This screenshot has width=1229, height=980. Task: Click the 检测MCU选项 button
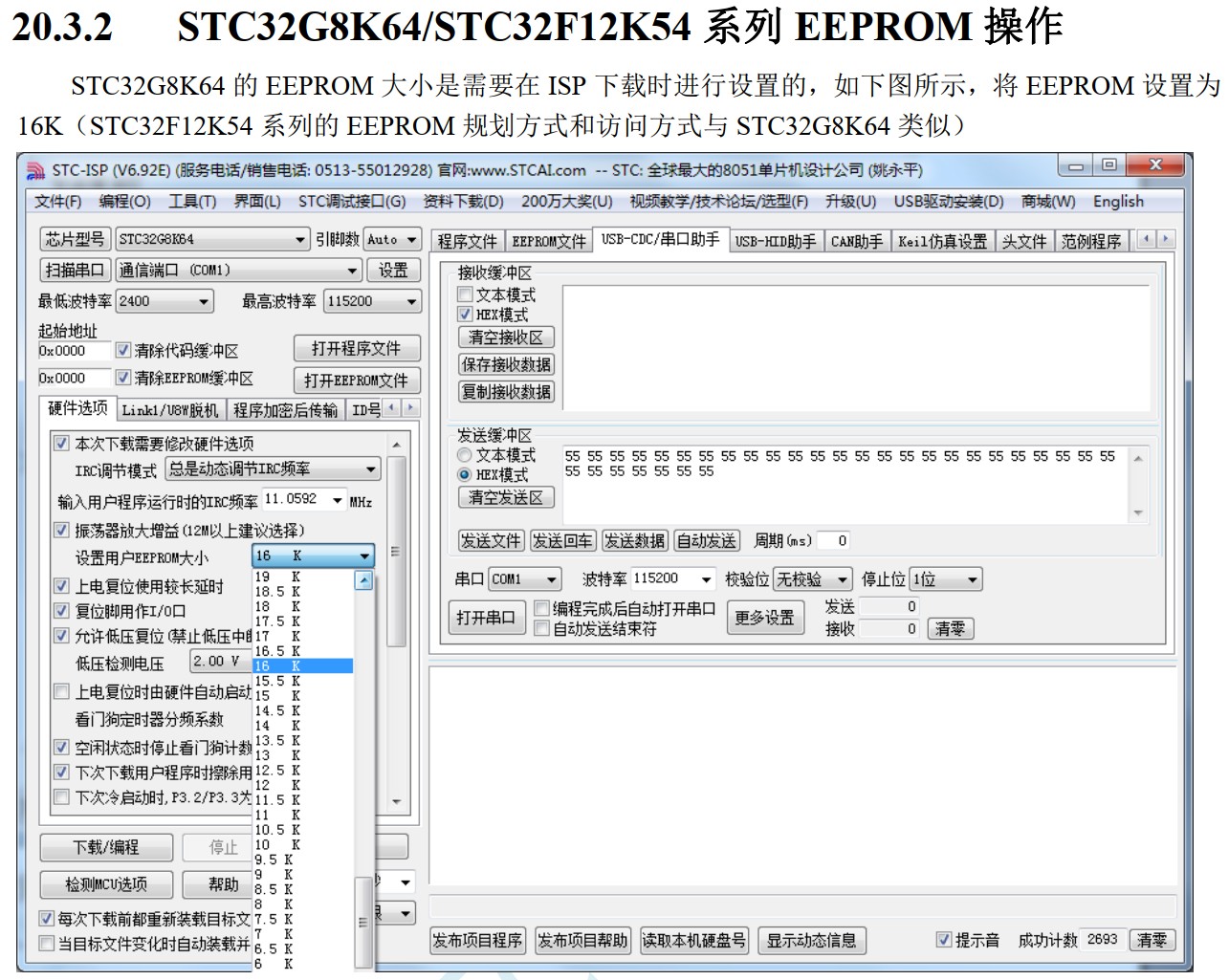(x=106, y=884)
